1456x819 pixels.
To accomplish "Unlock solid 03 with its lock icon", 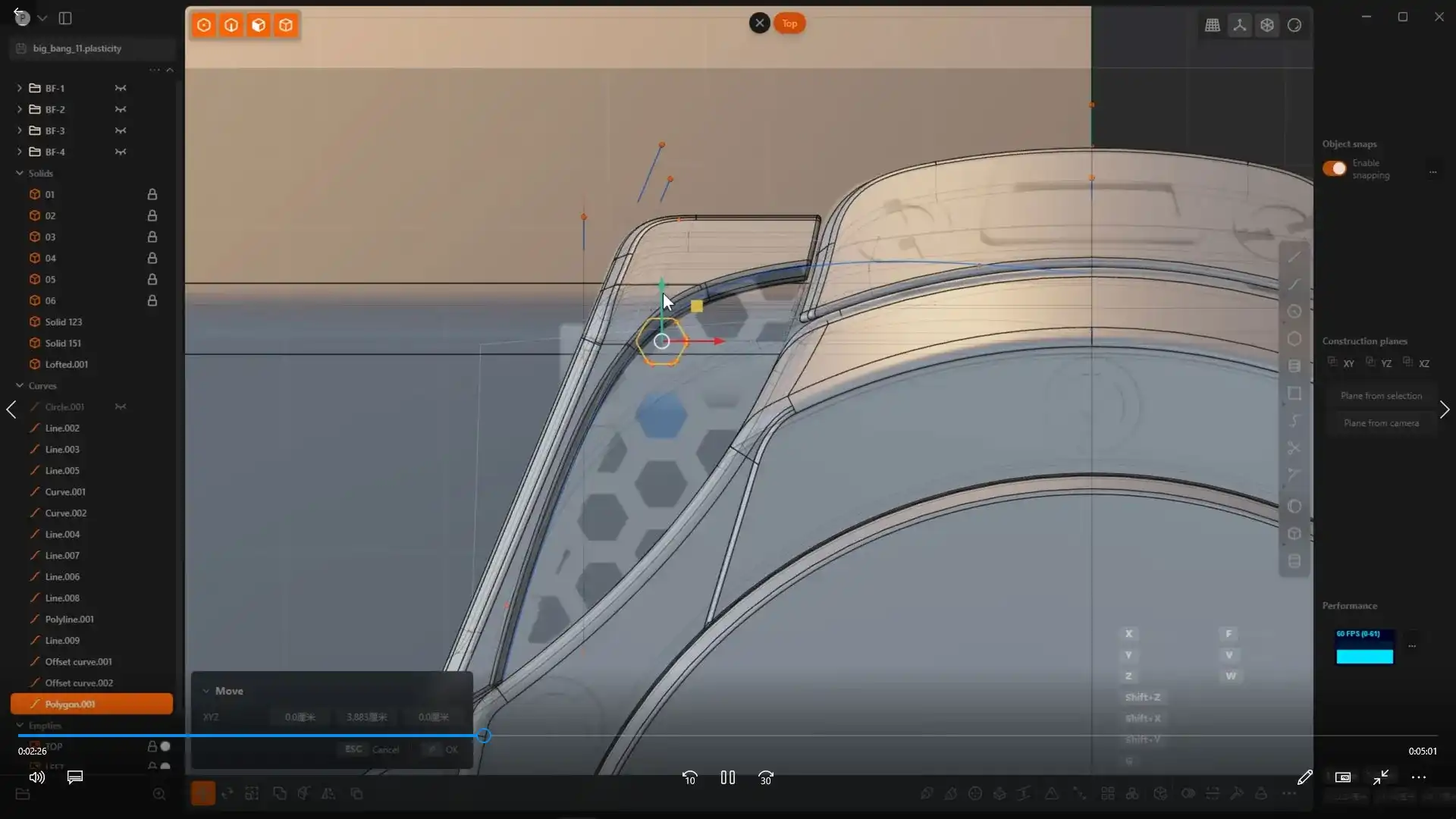I will pos(152,237).
